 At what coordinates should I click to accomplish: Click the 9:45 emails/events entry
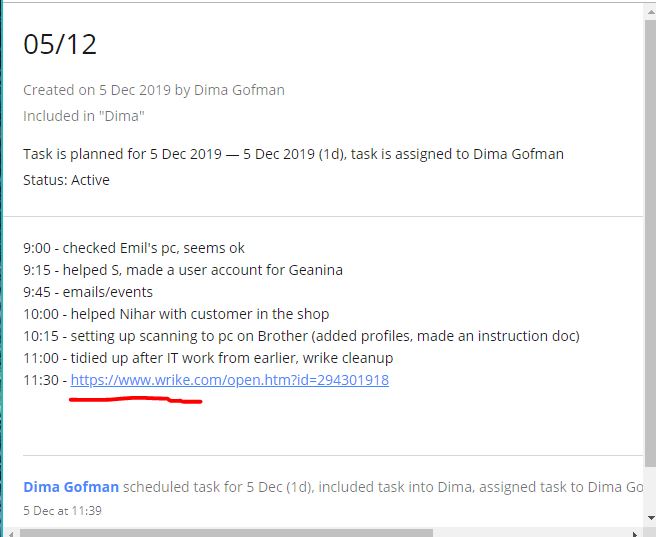88,292
